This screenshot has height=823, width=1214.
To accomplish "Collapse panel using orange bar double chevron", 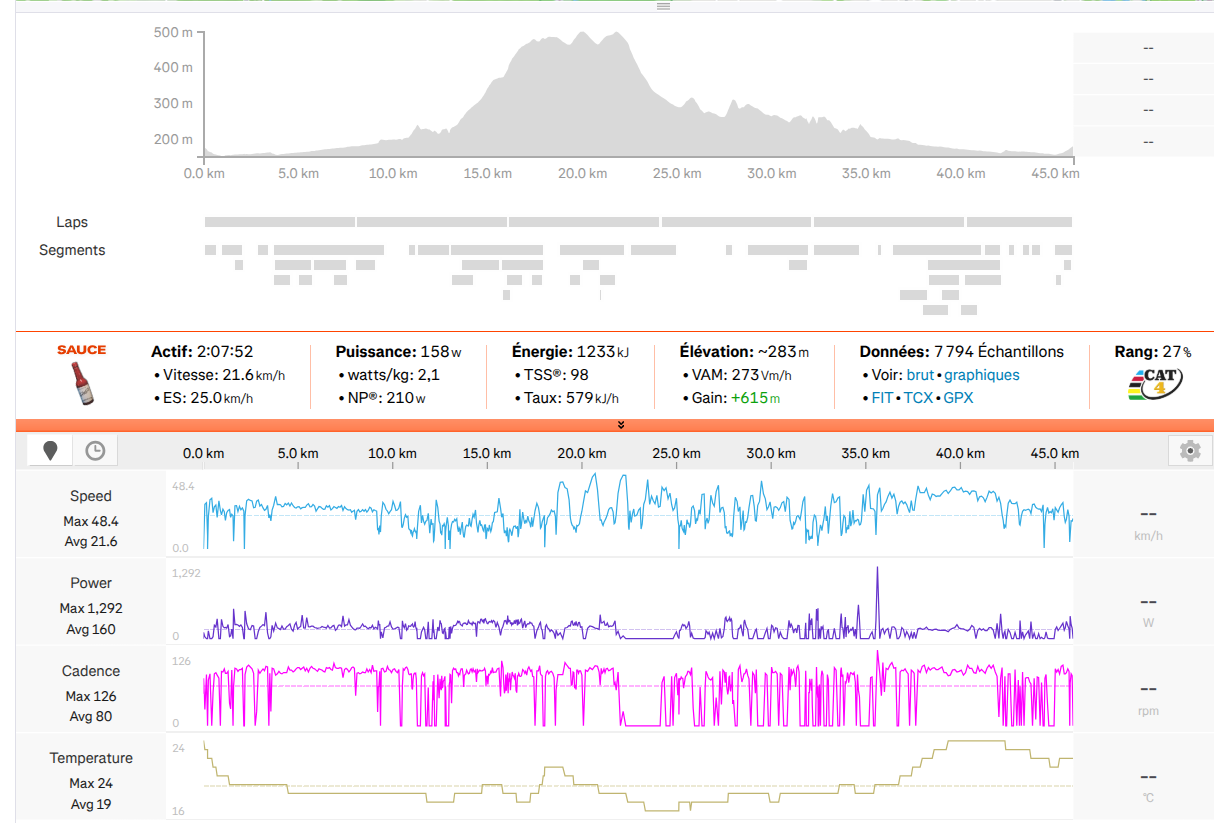I will pyautogui.click(x=621, y=425).
